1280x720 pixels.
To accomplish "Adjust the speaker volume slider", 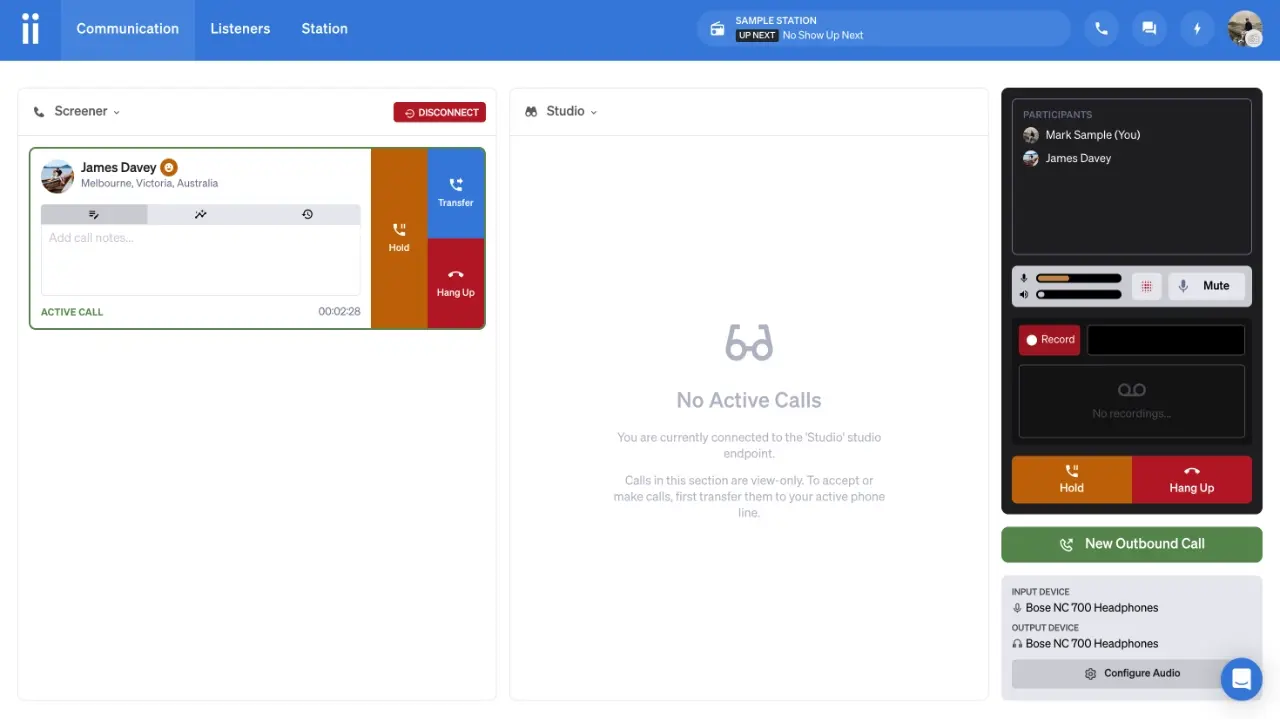I will point(1078,295).
